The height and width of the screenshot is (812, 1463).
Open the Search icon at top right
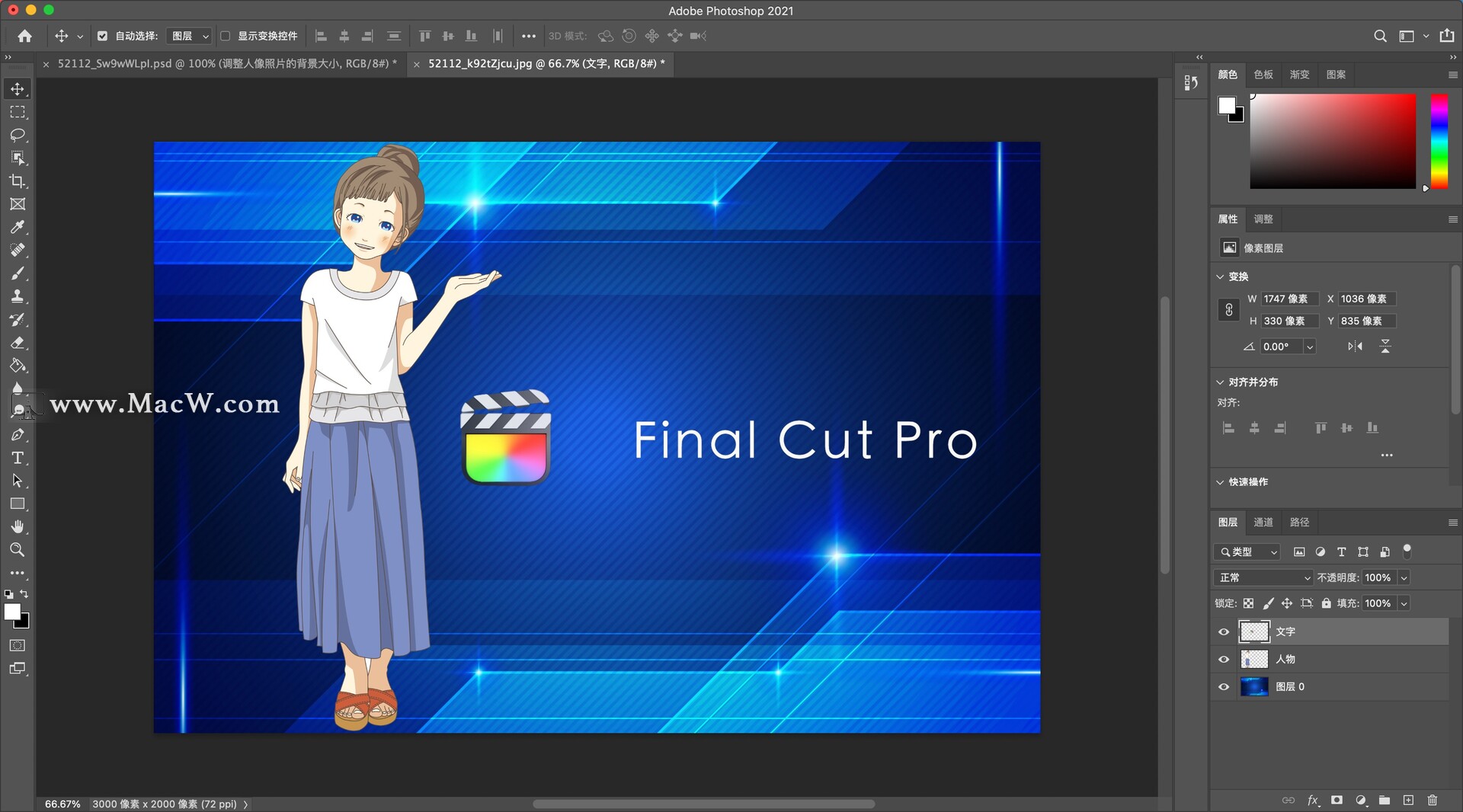(1380, 36)
